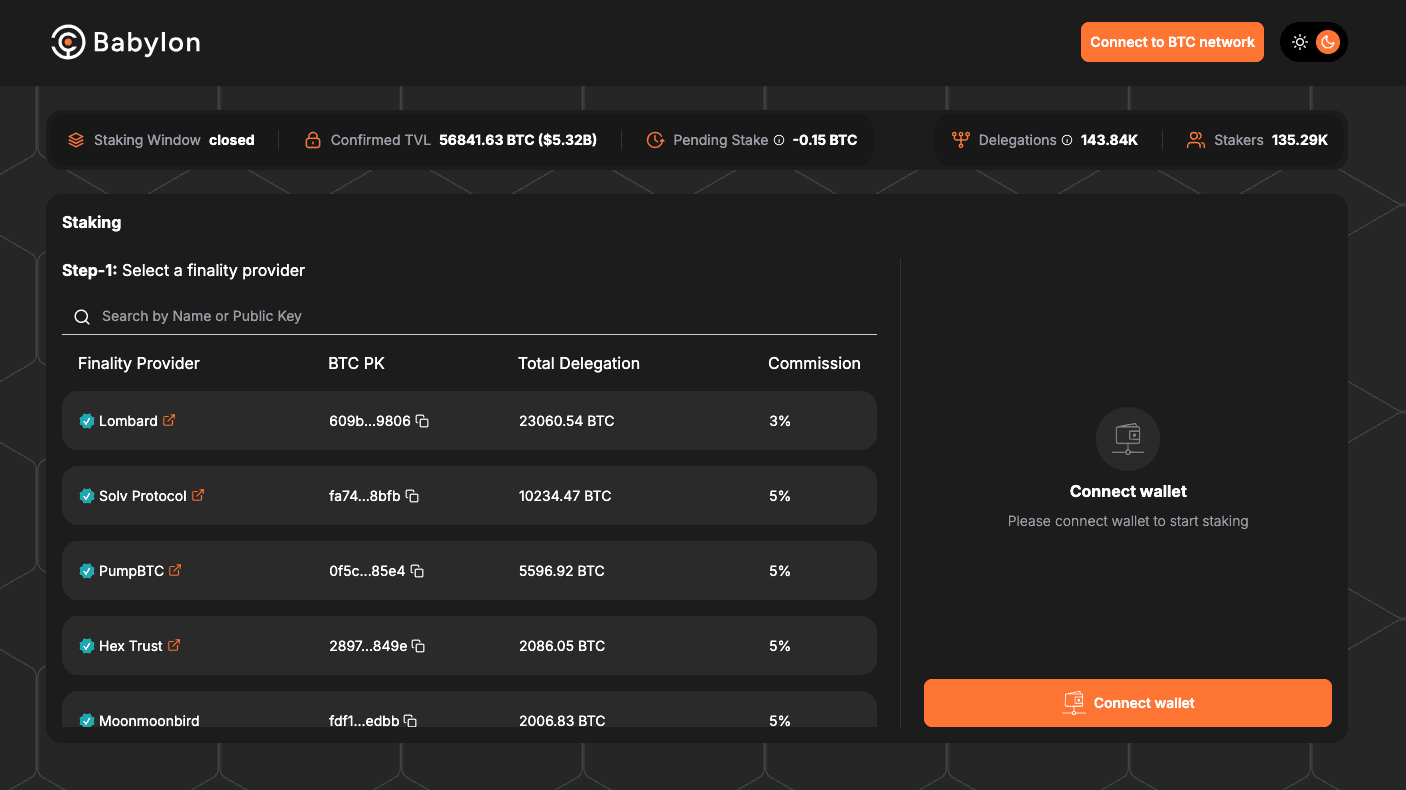This screenshot has height=790, width=1406.
Task: Click PumpBTC verified badge icon
Action: (x=87, y=571)
